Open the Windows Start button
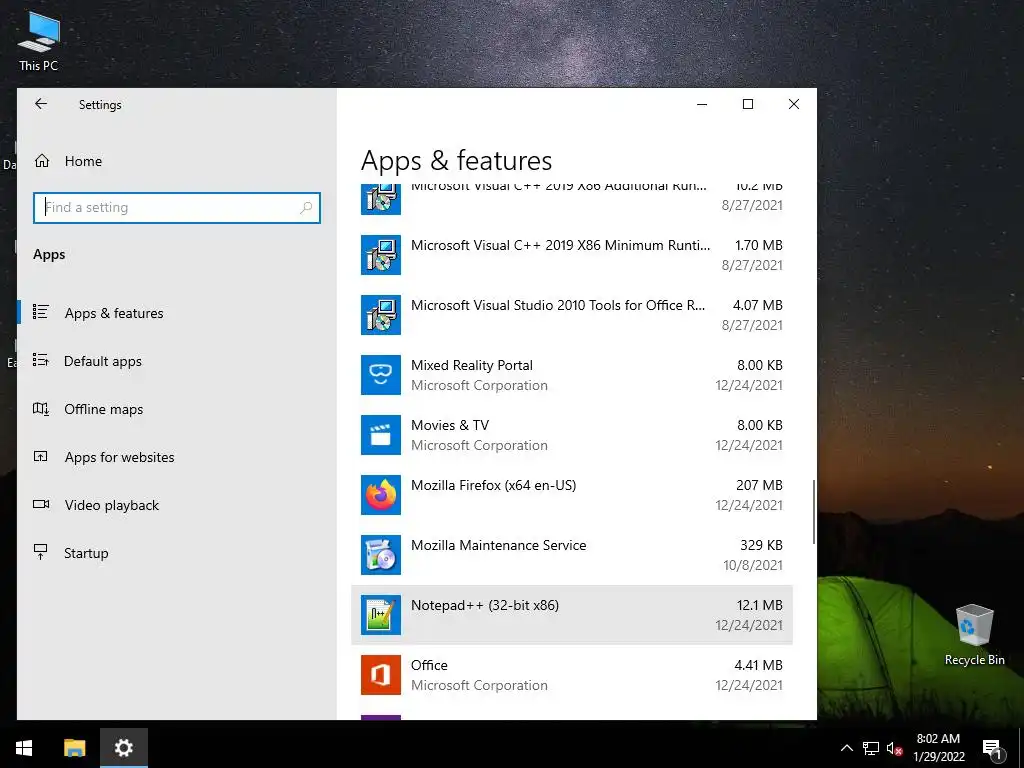Screen dimensions: 1024x768 tap(24, 748)
